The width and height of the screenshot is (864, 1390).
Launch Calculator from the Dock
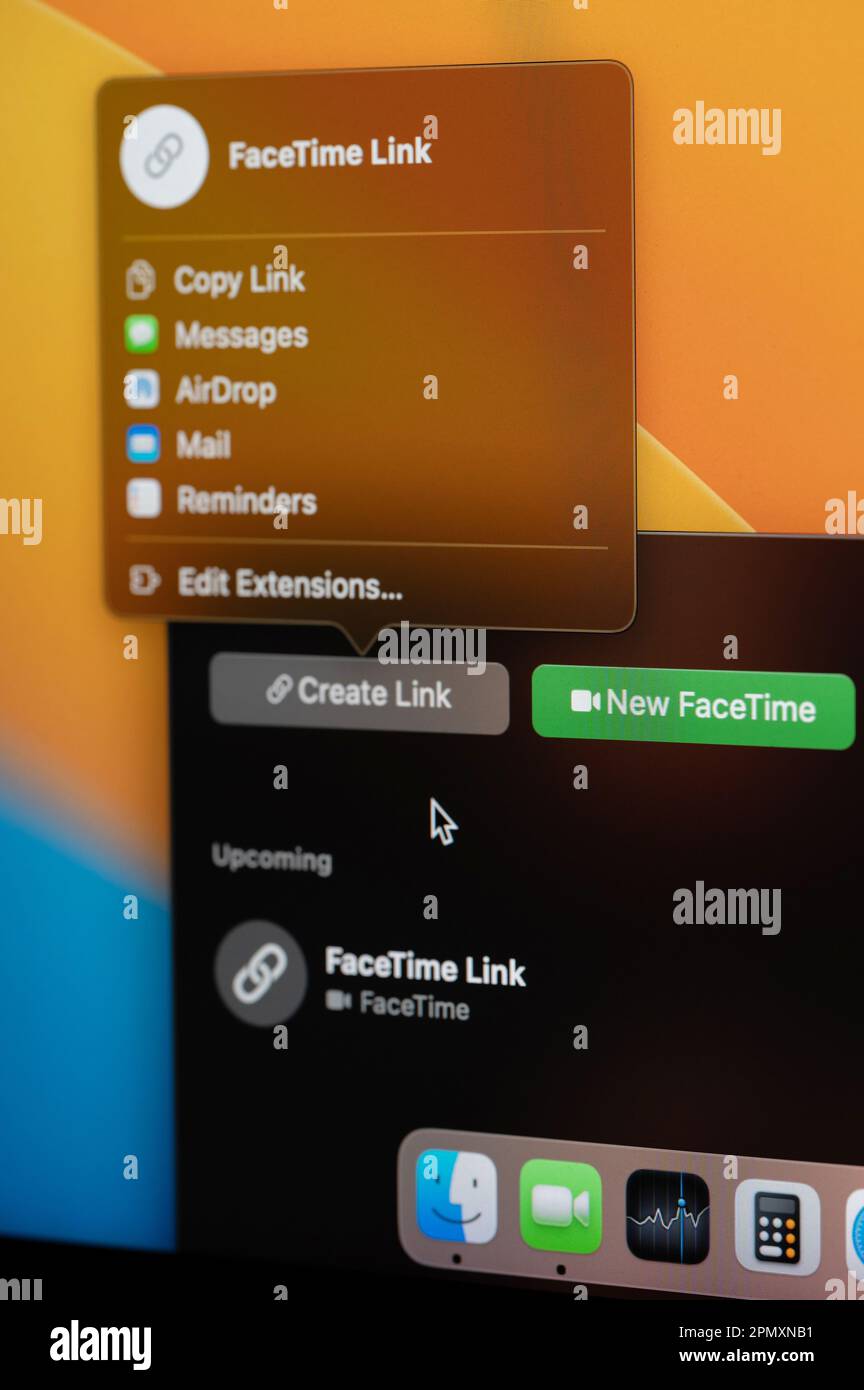(777, 1227)
